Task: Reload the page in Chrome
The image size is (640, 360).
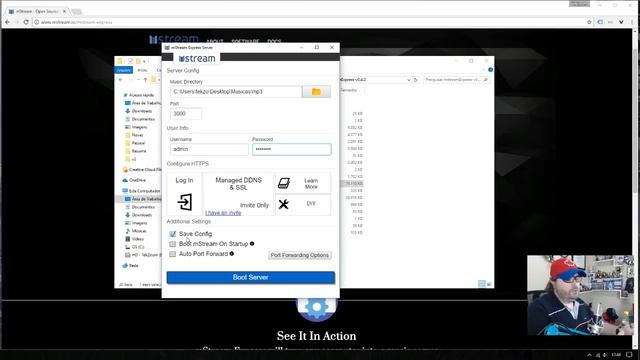Action: (26, 22)
